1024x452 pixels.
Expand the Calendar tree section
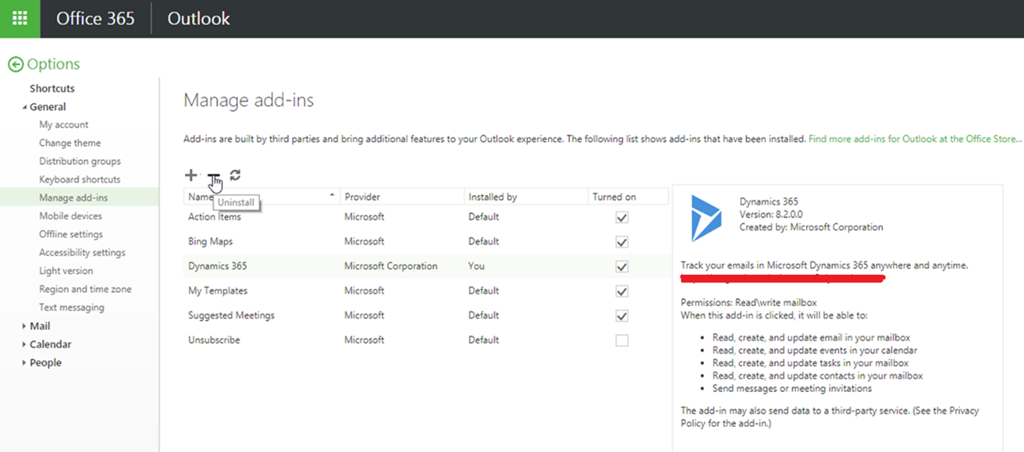(x=25, y=344)
